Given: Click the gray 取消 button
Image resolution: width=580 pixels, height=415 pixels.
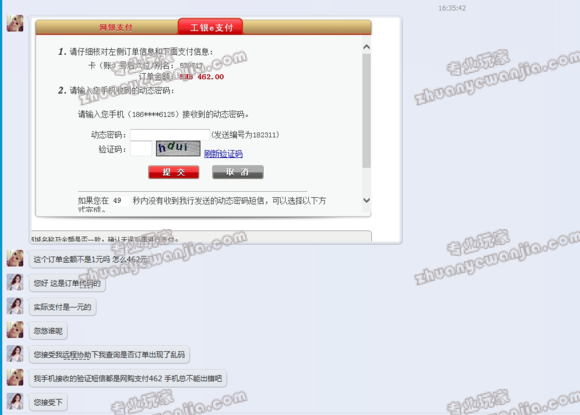Looking at the screenshot, I should pos(237,172).
